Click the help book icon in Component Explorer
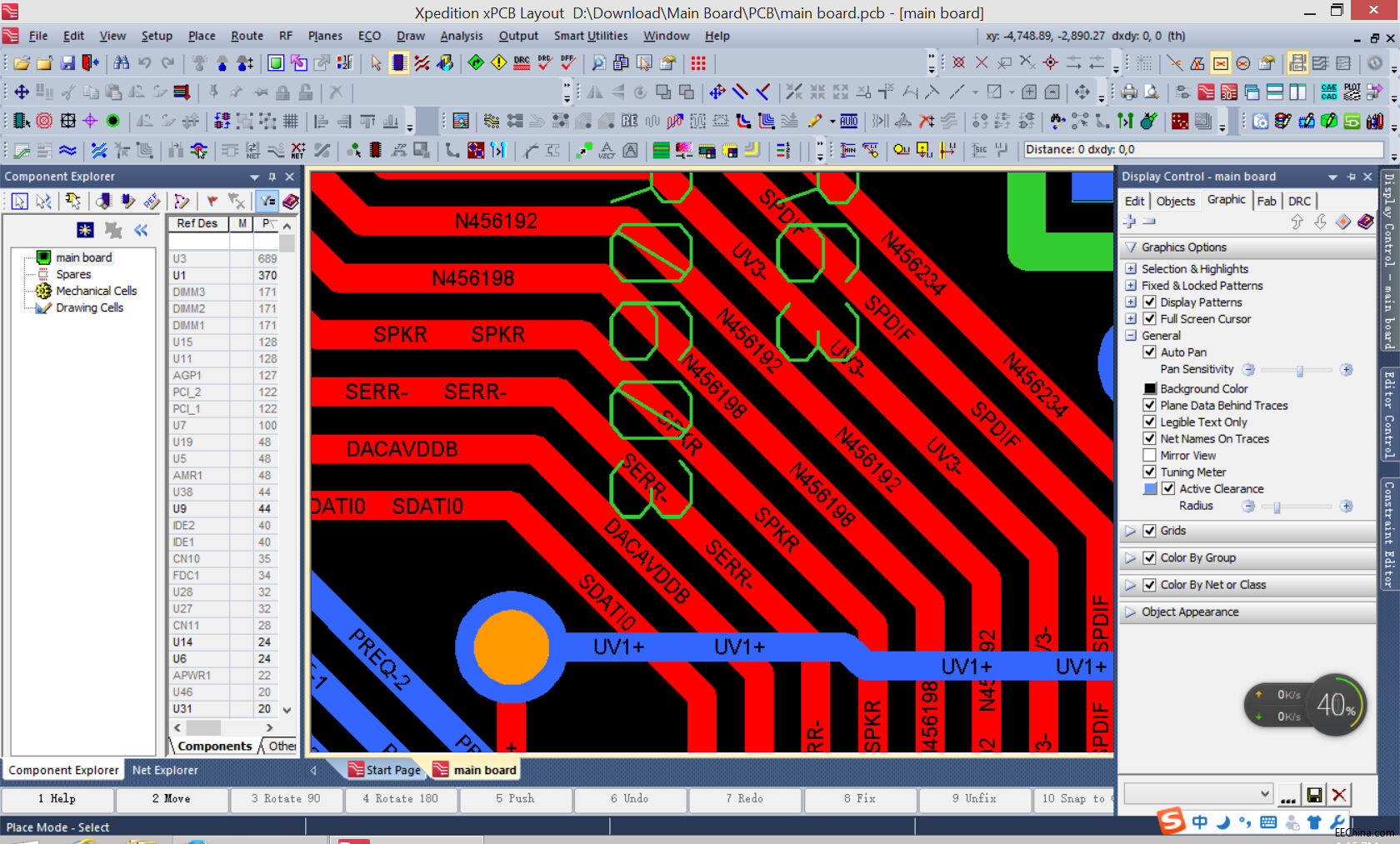The image size is (1400, 844). pos(290,202)
